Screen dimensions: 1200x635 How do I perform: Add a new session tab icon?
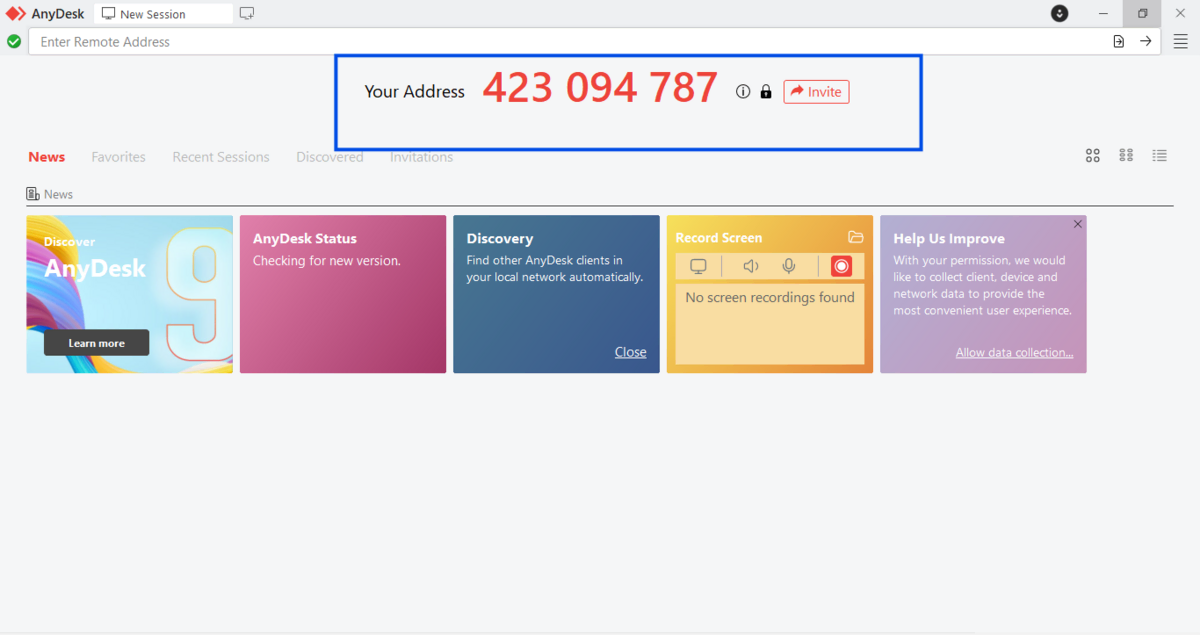247,14
